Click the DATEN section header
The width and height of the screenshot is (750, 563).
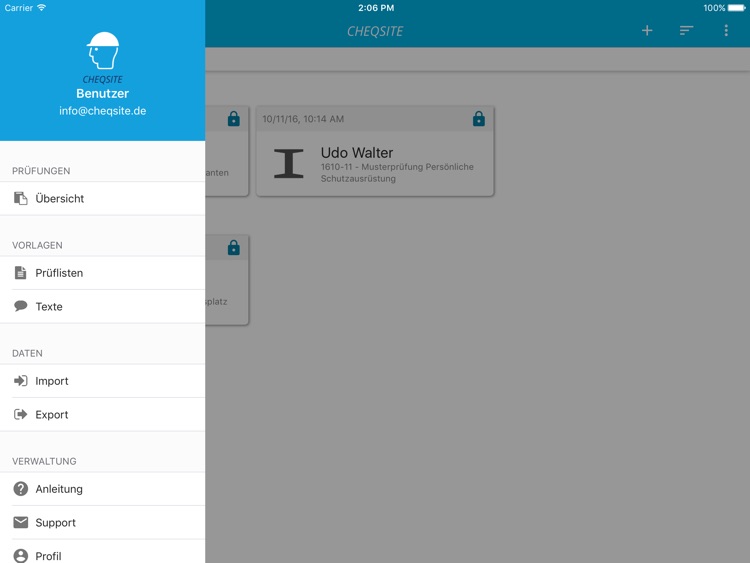coord(27,353)
